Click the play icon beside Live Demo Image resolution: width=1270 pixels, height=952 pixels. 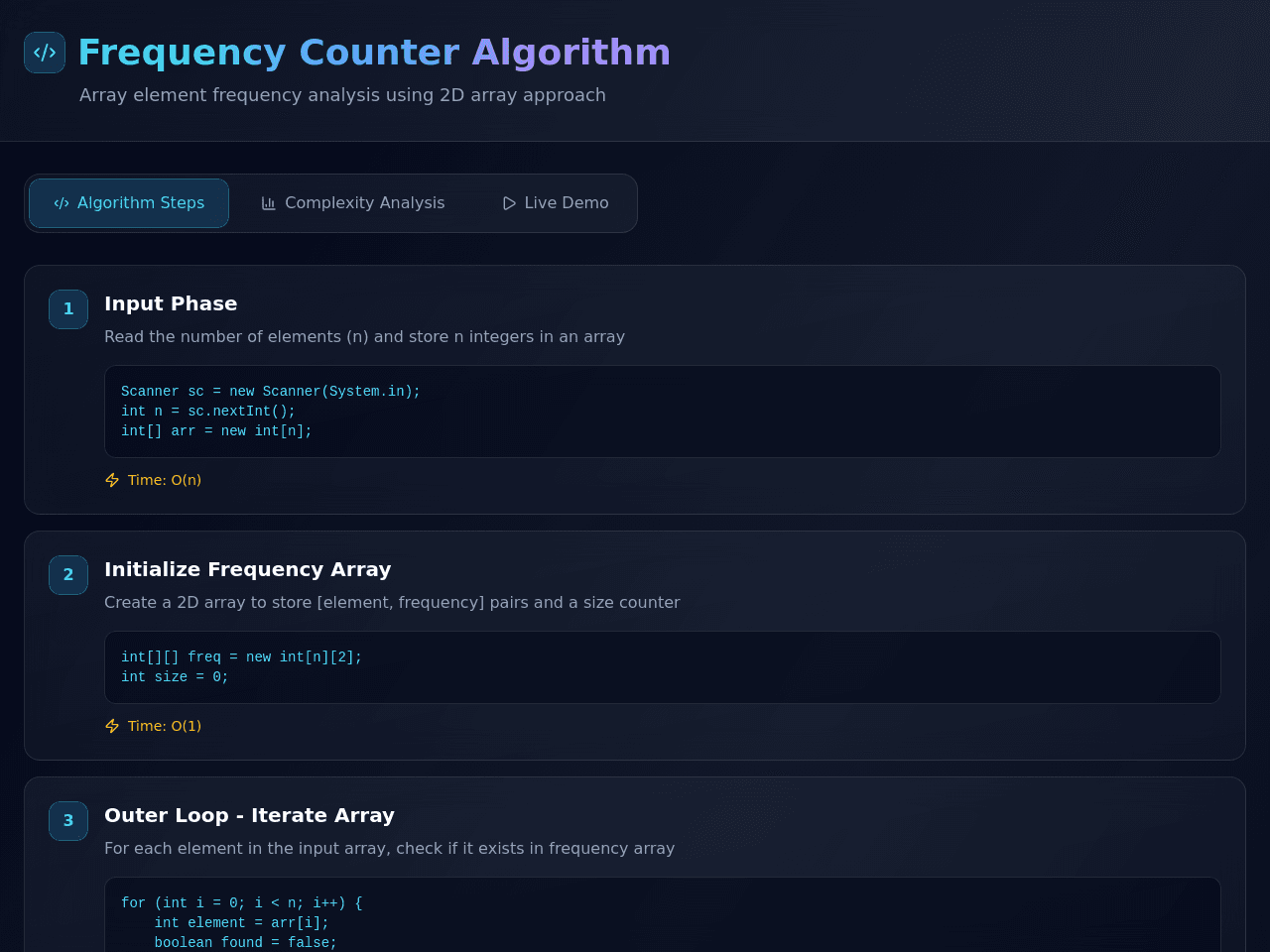pos(509,203)
